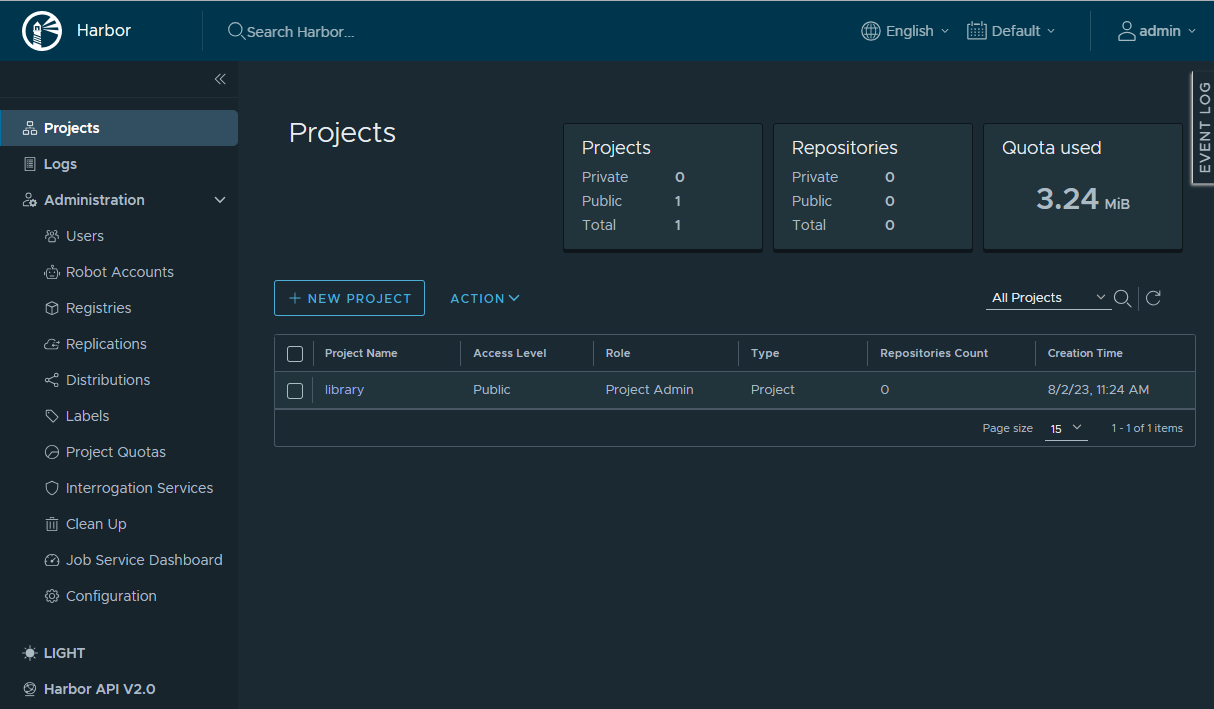Click the Clean Up trash icon

point(52,524)
